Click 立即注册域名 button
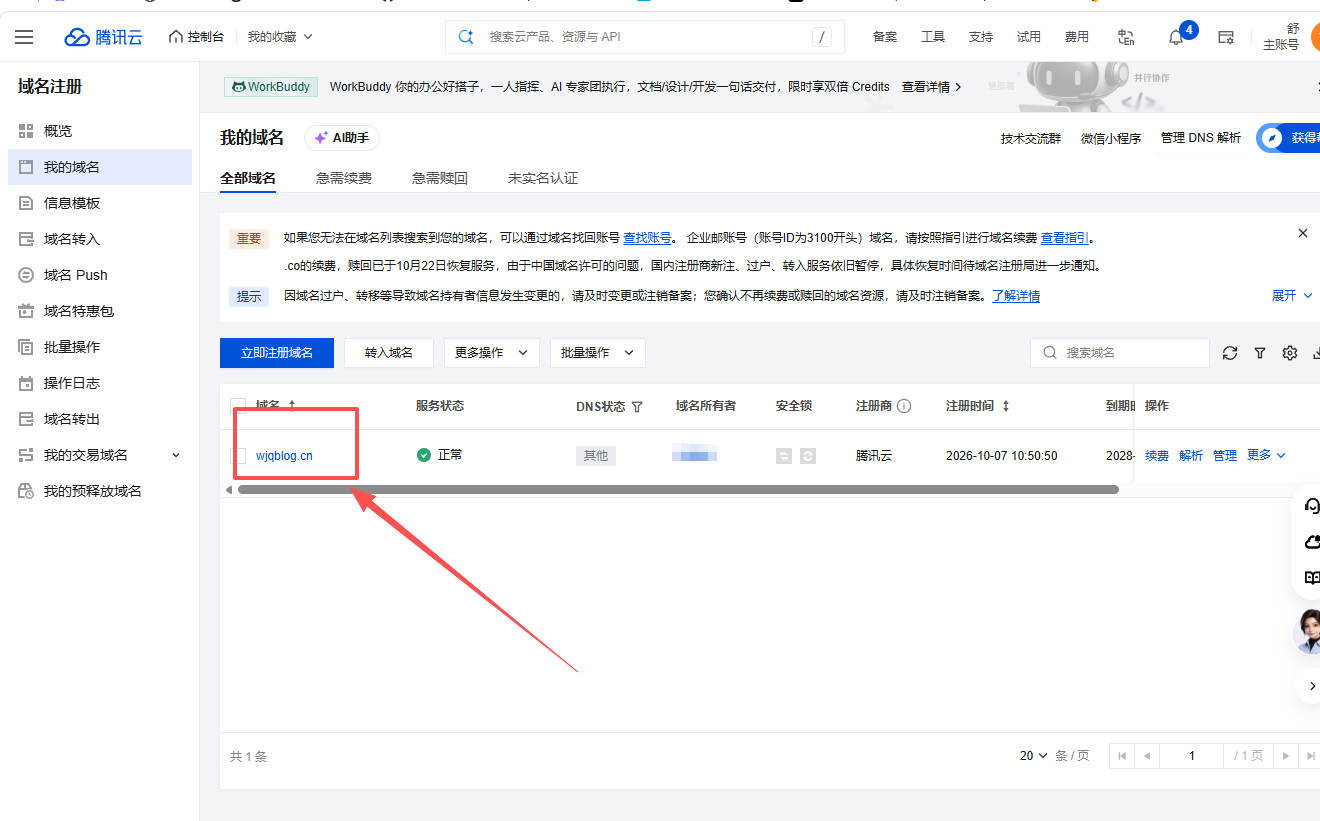Viewport: 1320px width, 821px height. 277,353
